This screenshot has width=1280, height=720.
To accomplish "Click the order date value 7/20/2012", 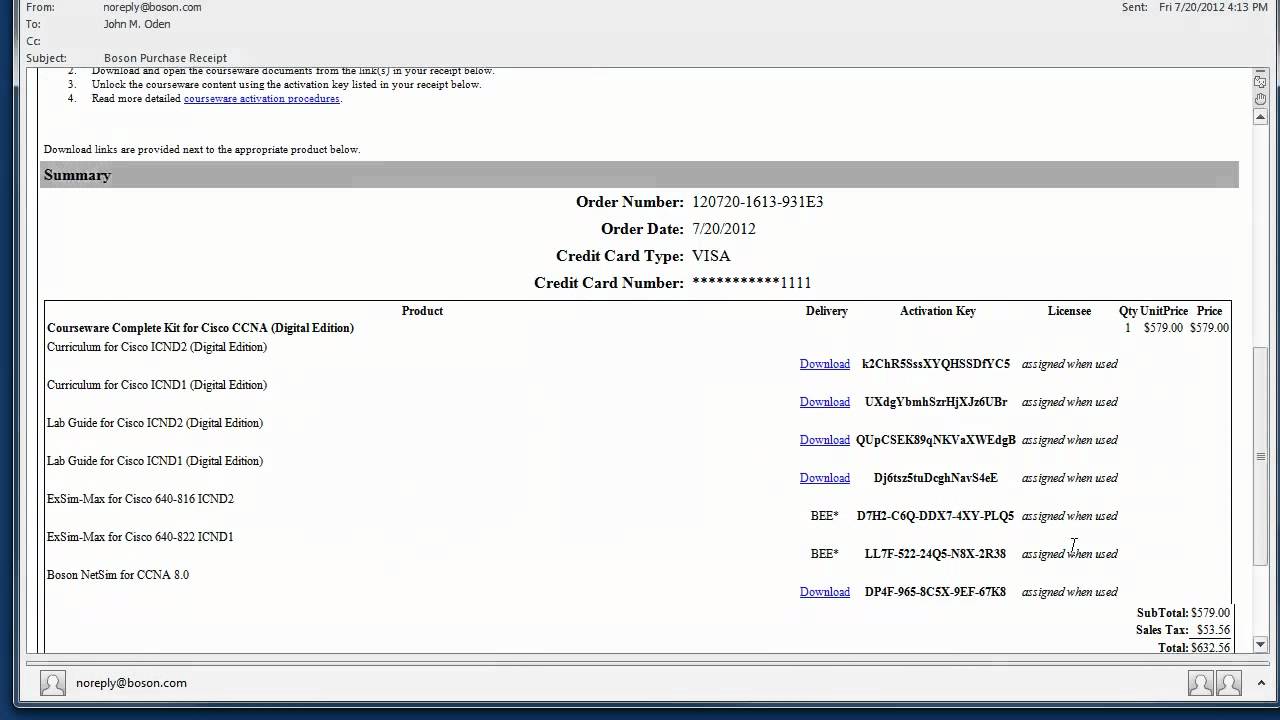I will pyautogui.click(x=724, y=229).
